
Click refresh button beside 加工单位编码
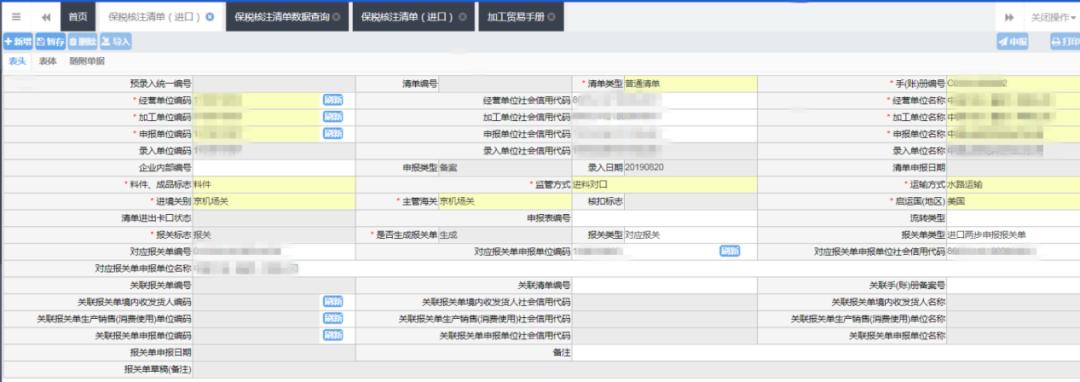333,117
